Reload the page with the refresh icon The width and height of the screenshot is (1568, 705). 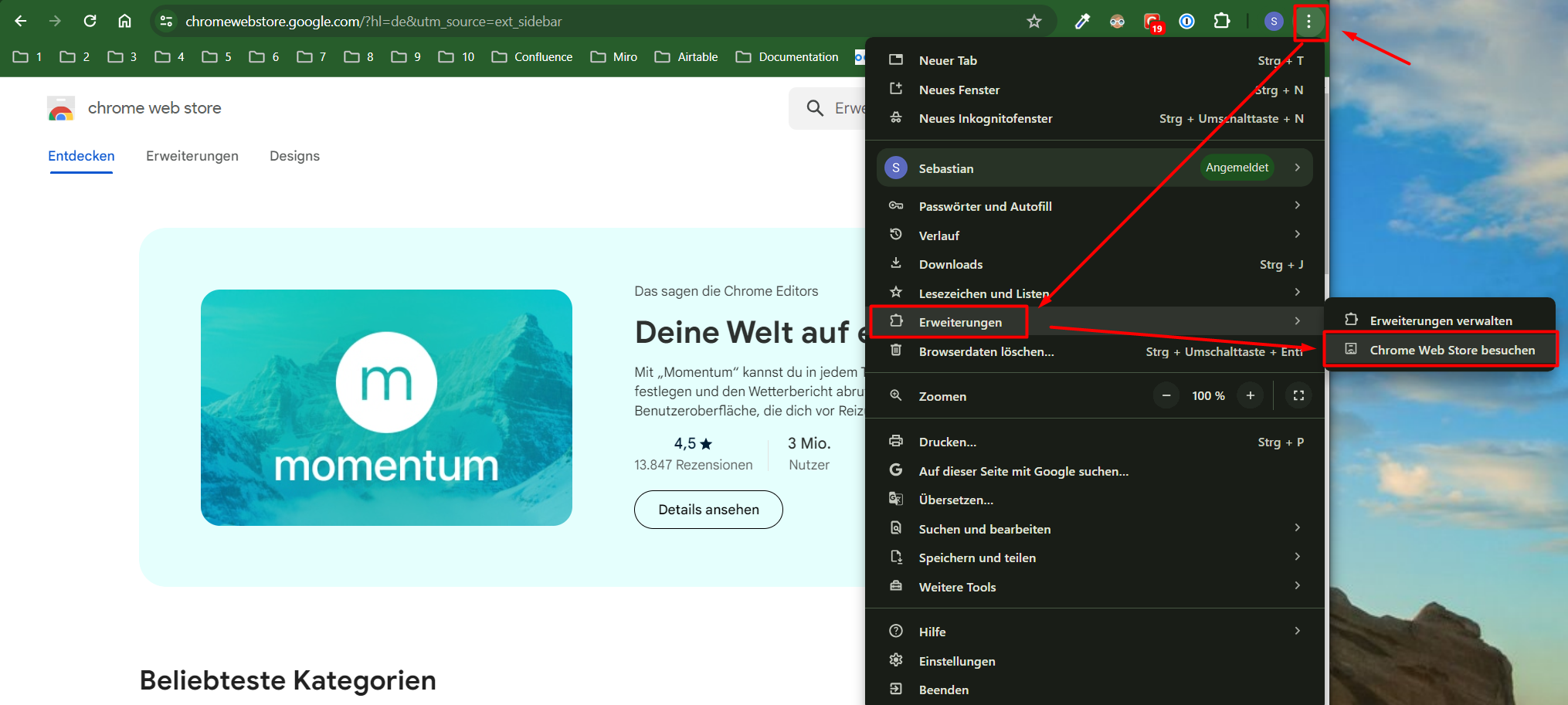point(90,22)
